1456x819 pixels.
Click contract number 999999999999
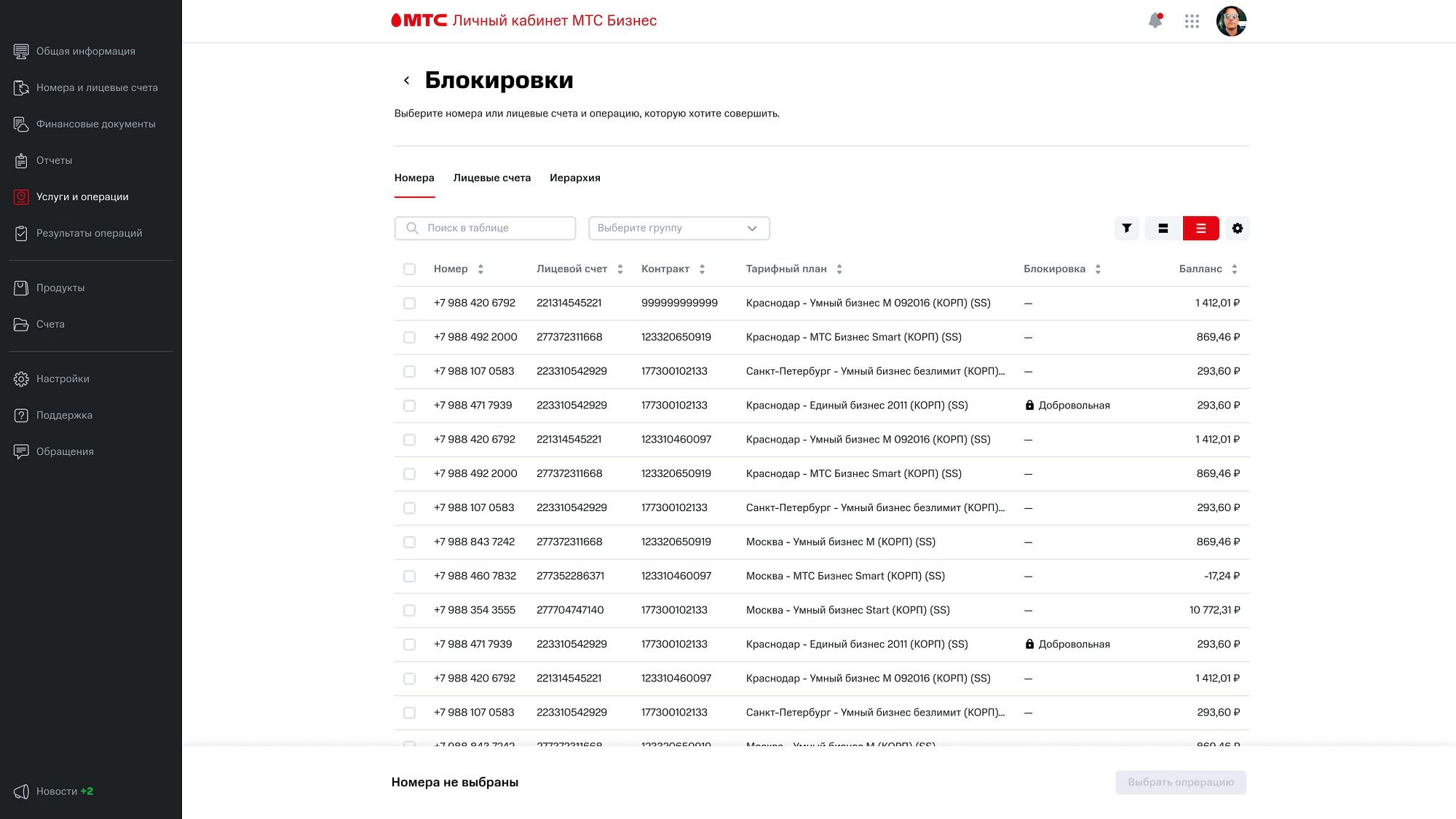679,303
